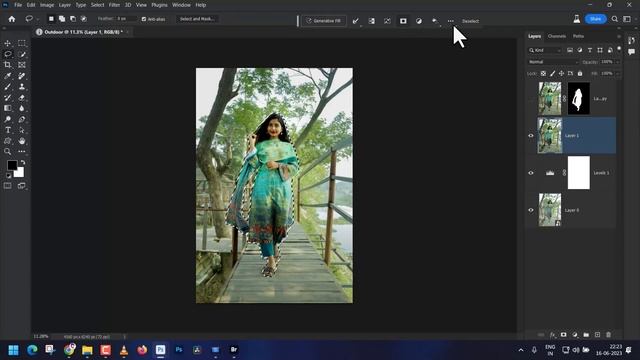The width and height of the screenshot is (640, 360).
Task: Open the Image menu
Action: [47, 5]
